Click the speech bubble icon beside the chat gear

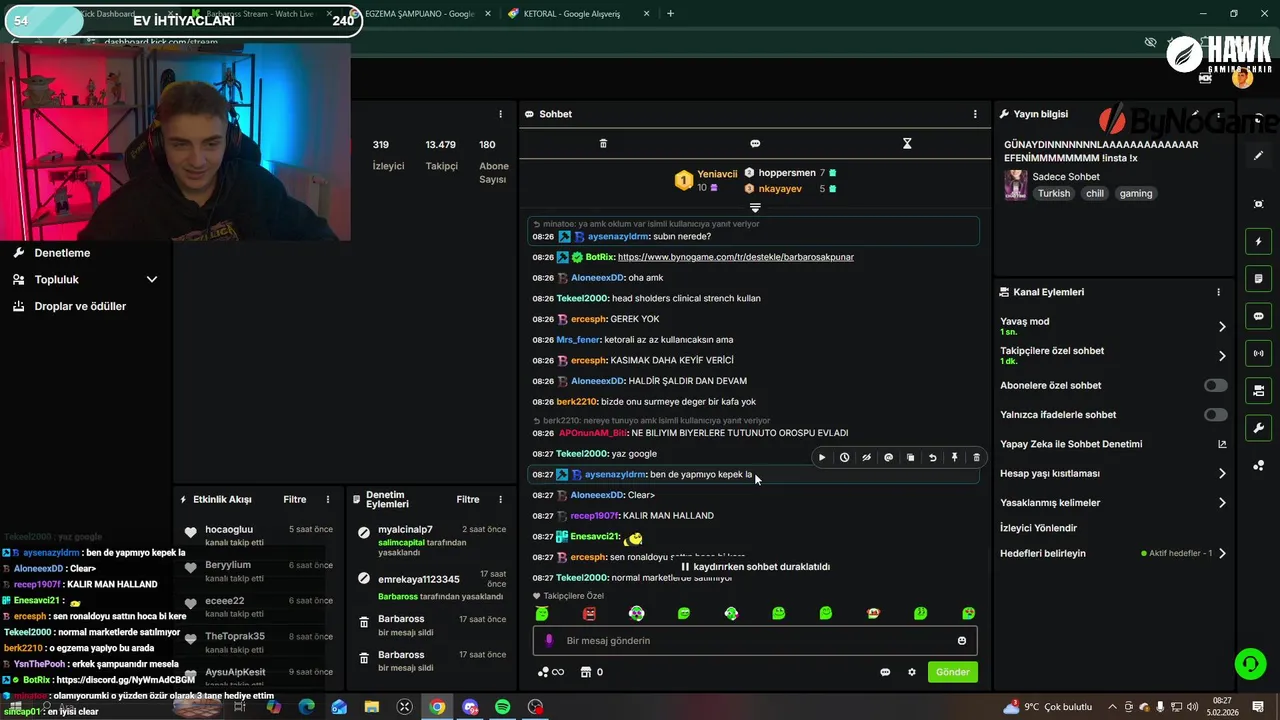click(x=885, y=672)
